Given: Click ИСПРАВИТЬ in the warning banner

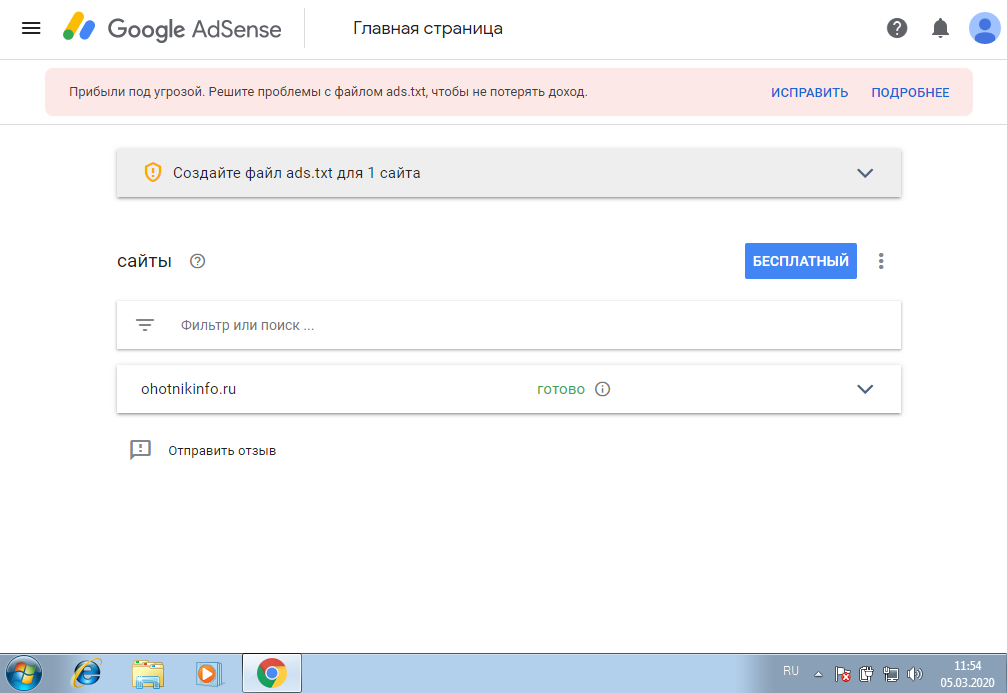Looking at the screenshot, I should 809,92.
